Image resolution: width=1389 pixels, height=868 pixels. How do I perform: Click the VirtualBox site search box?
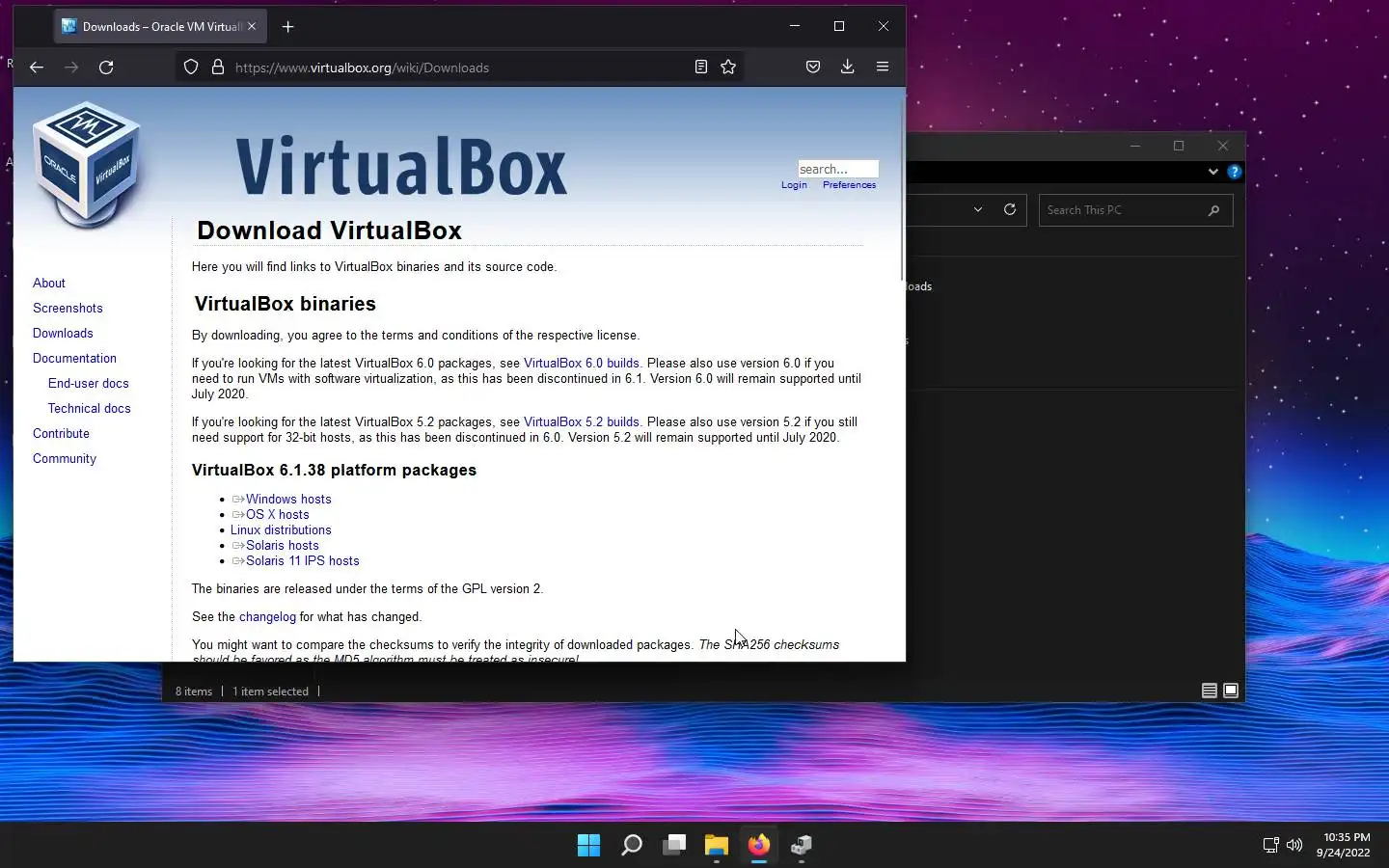pyautogui.click(x=837, y=169)
